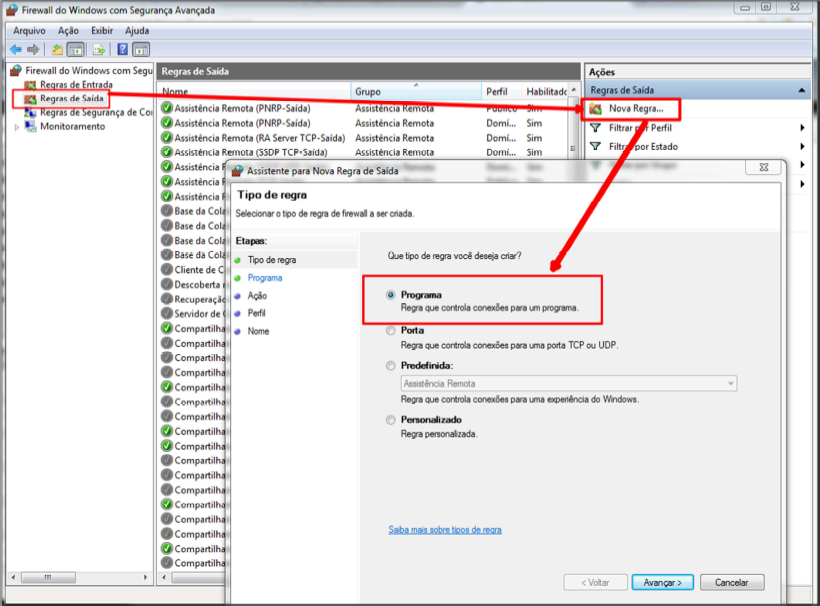Toggle the action pane toolbar icon
This screenshot has width=820, height=606.
pos(141,50)
